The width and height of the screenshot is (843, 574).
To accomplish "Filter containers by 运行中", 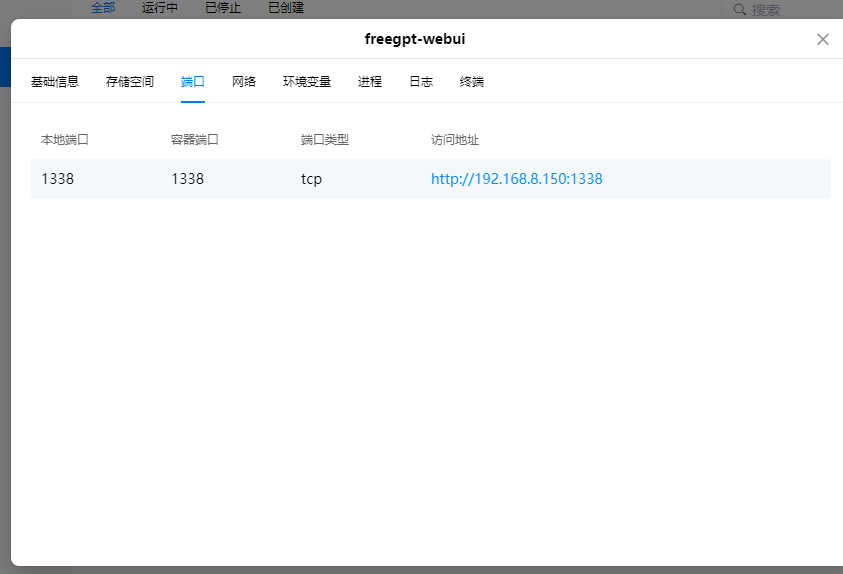I will point(160,8).
